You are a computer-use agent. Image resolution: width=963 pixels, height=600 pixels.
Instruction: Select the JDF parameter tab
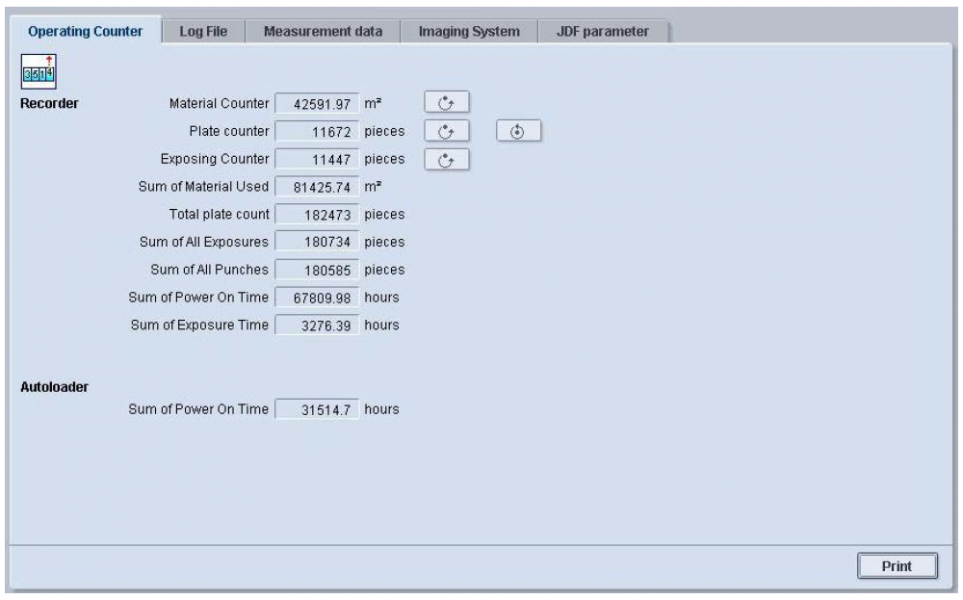[x=602, y=31]
